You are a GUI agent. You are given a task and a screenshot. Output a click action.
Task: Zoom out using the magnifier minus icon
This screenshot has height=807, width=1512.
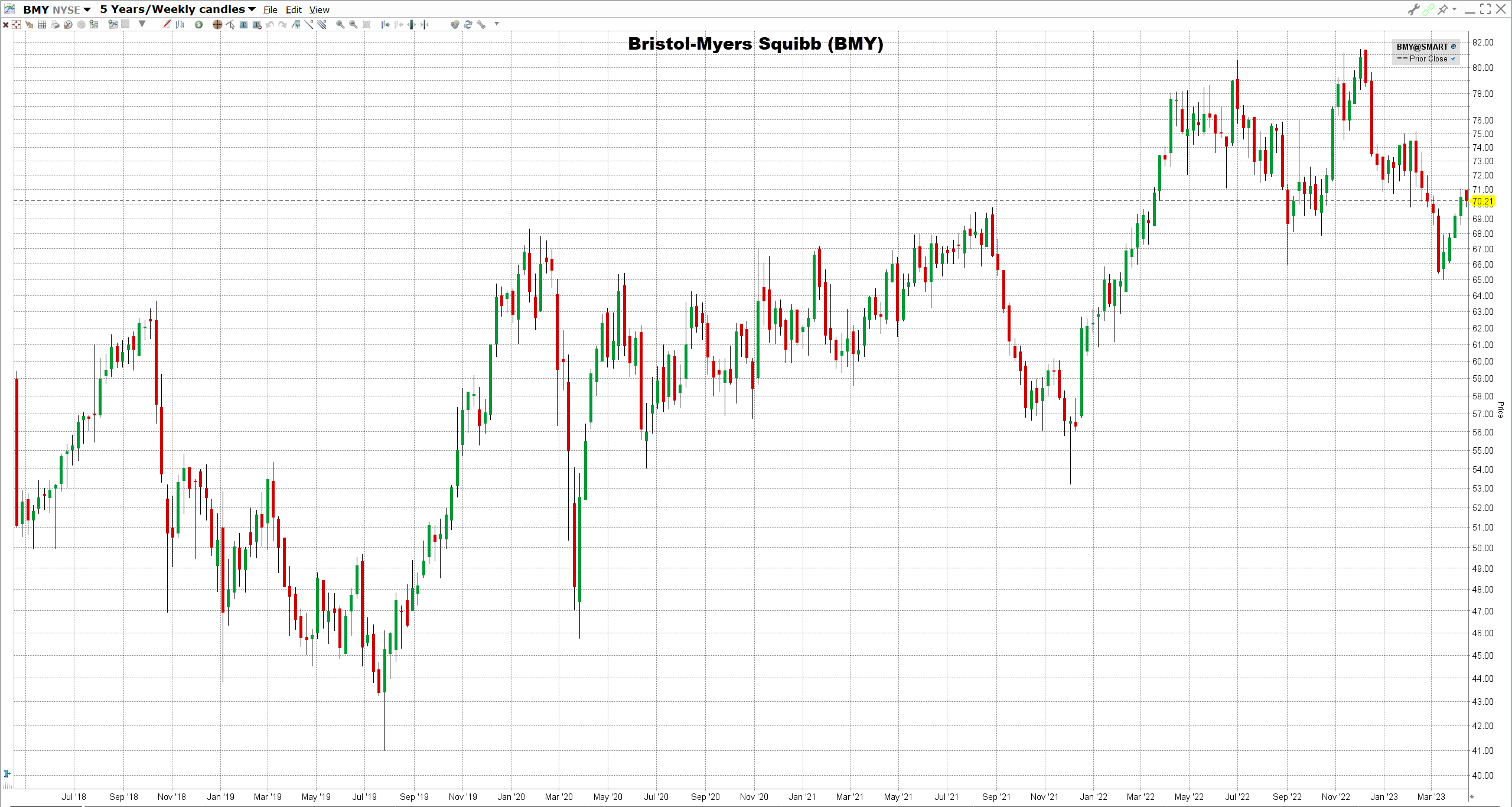353,24
